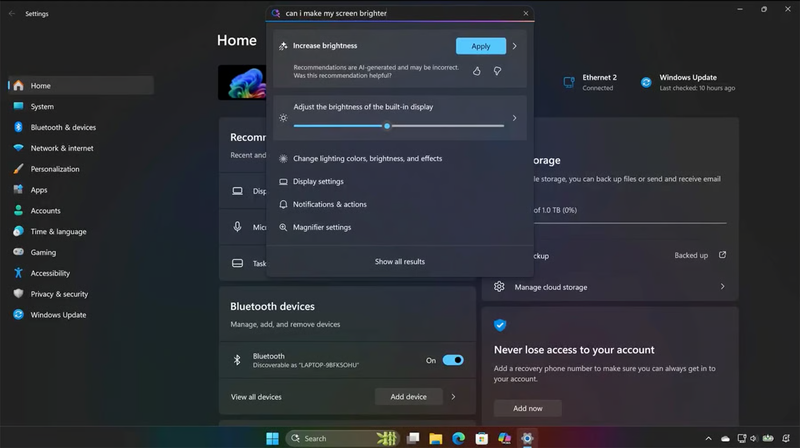Click the Bluetooth symbol icon in devices card

tap(237, 360)
